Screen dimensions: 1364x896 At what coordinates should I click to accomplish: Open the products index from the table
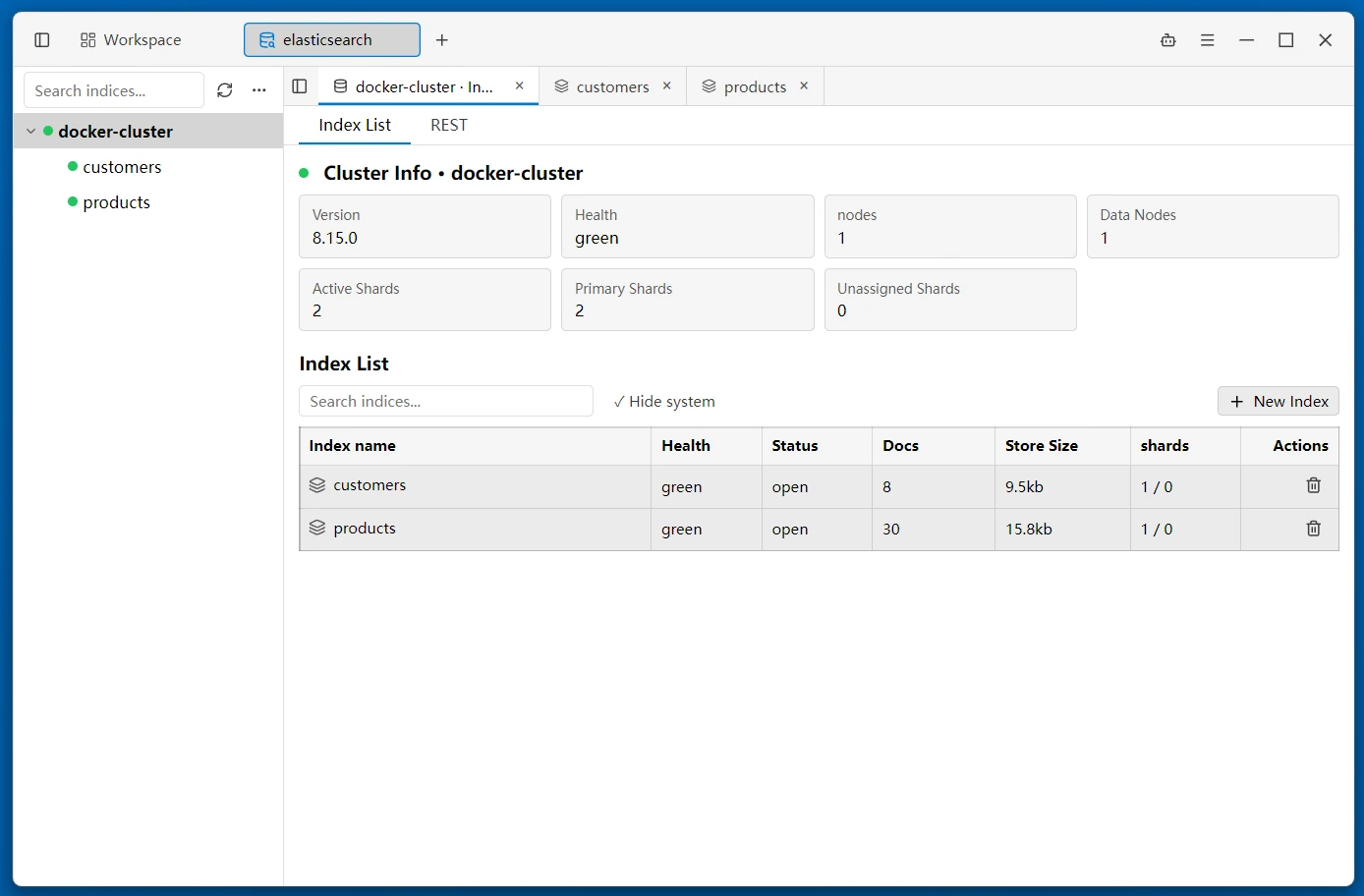pos(365,529)
